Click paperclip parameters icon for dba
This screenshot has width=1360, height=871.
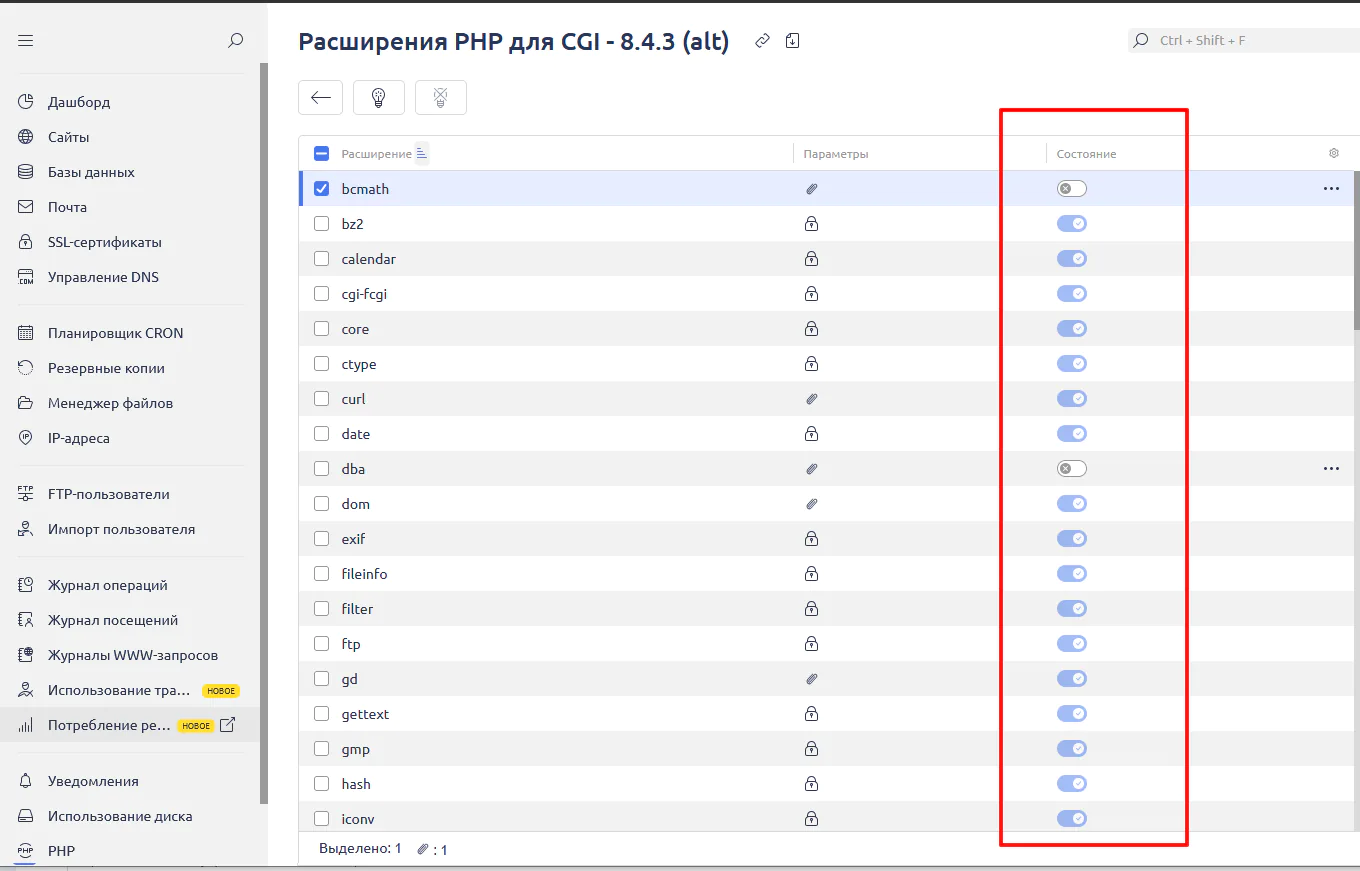coord(812,469)
